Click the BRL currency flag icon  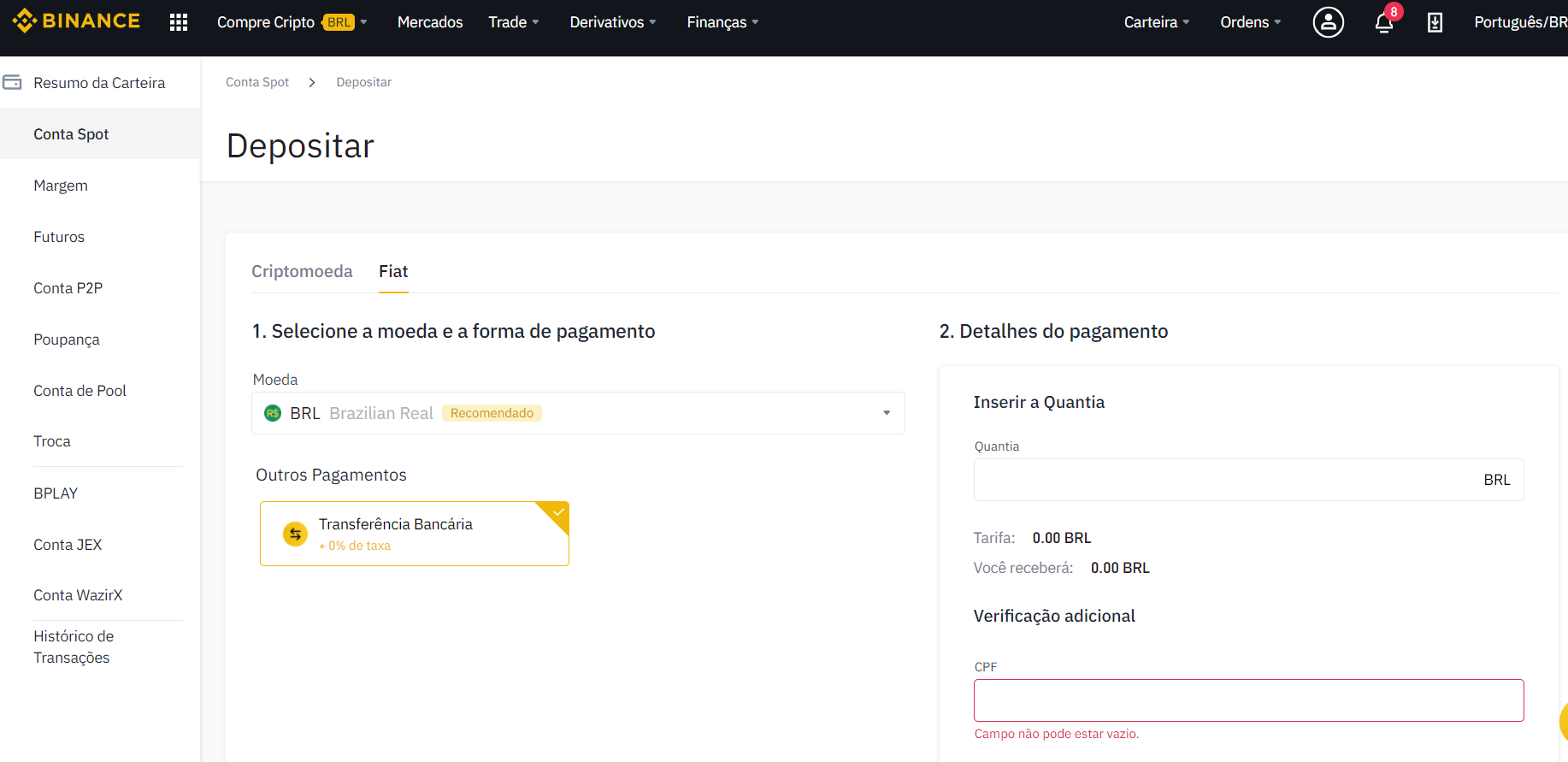273,413
